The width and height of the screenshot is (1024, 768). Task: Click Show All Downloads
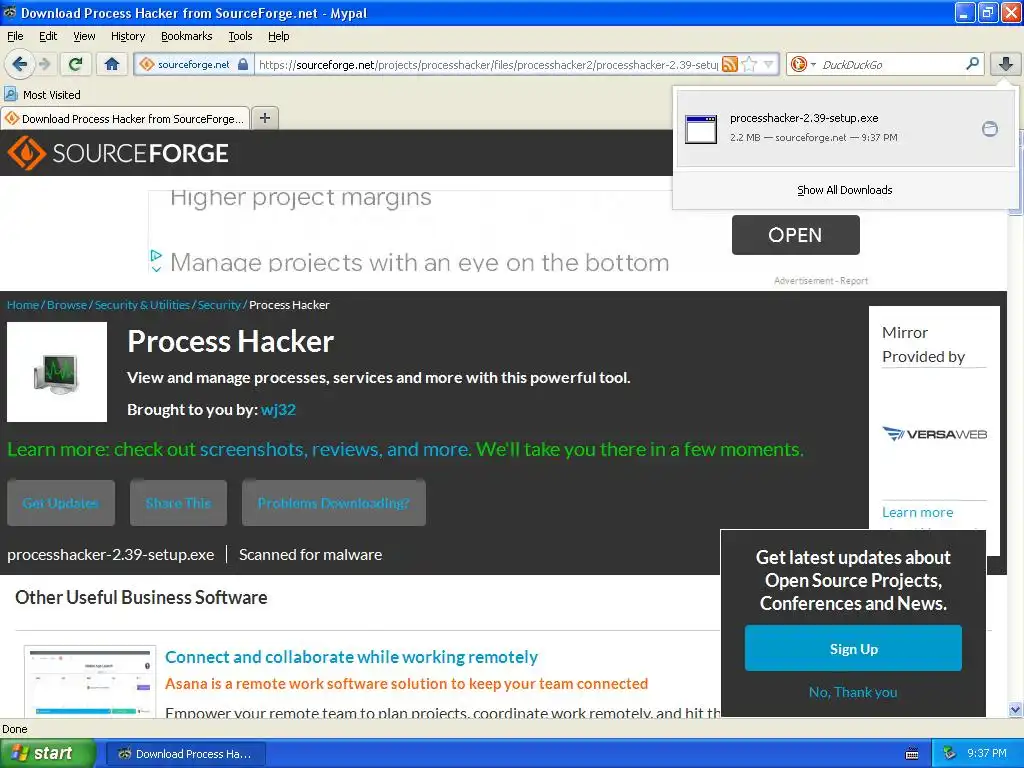[844, 190]
